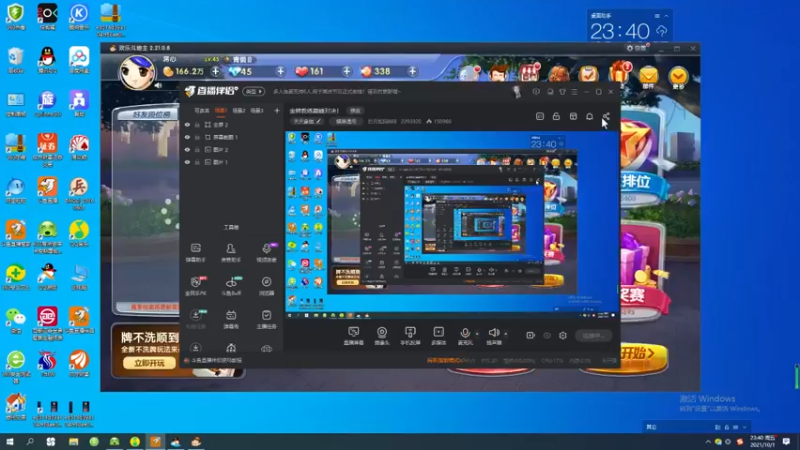
Task: Add a new scene with the plus button
Action: tap(277, 111)
